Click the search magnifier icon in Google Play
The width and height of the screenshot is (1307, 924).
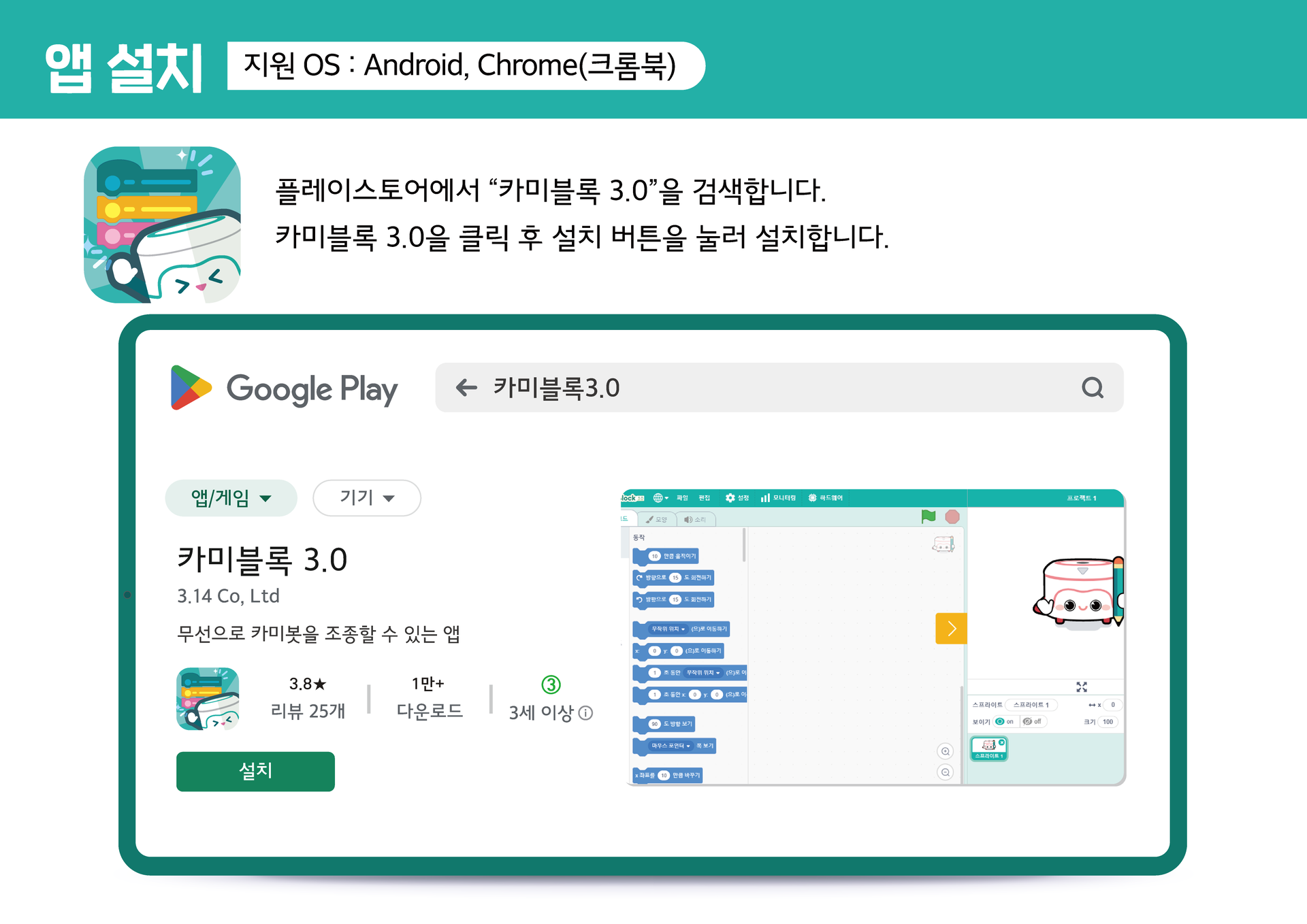point(1092,388)
